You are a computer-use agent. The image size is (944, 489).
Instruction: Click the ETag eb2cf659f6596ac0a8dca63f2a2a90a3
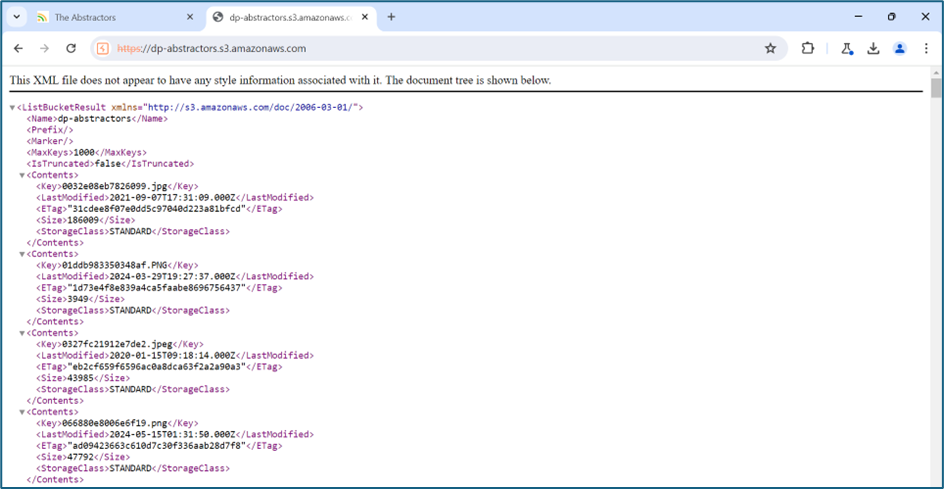click(157, 367)
